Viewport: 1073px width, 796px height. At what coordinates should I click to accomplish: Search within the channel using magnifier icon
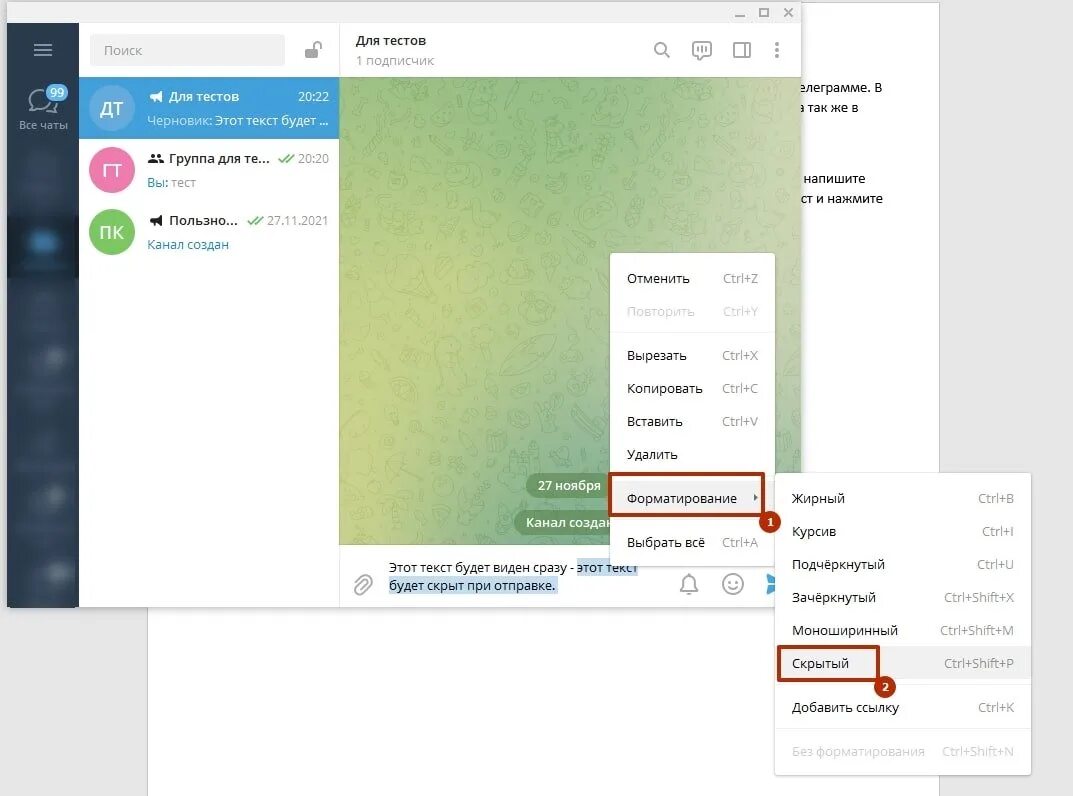pos(661,50)
